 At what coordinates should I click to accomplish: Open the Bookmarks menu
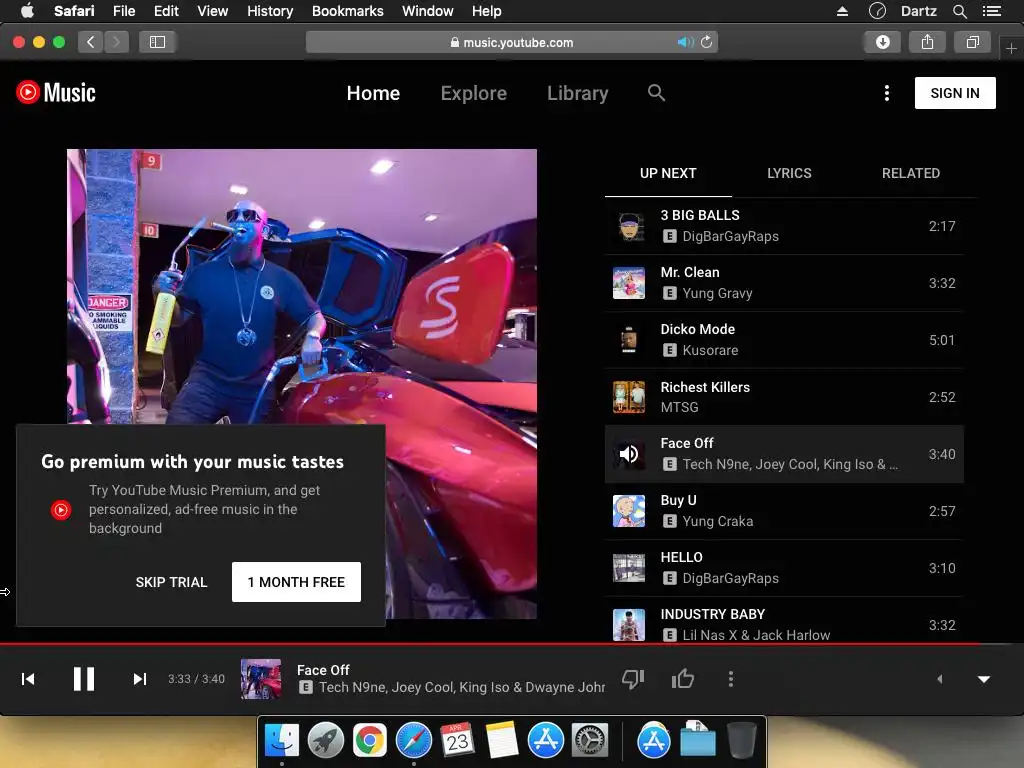tap(347, 11)
